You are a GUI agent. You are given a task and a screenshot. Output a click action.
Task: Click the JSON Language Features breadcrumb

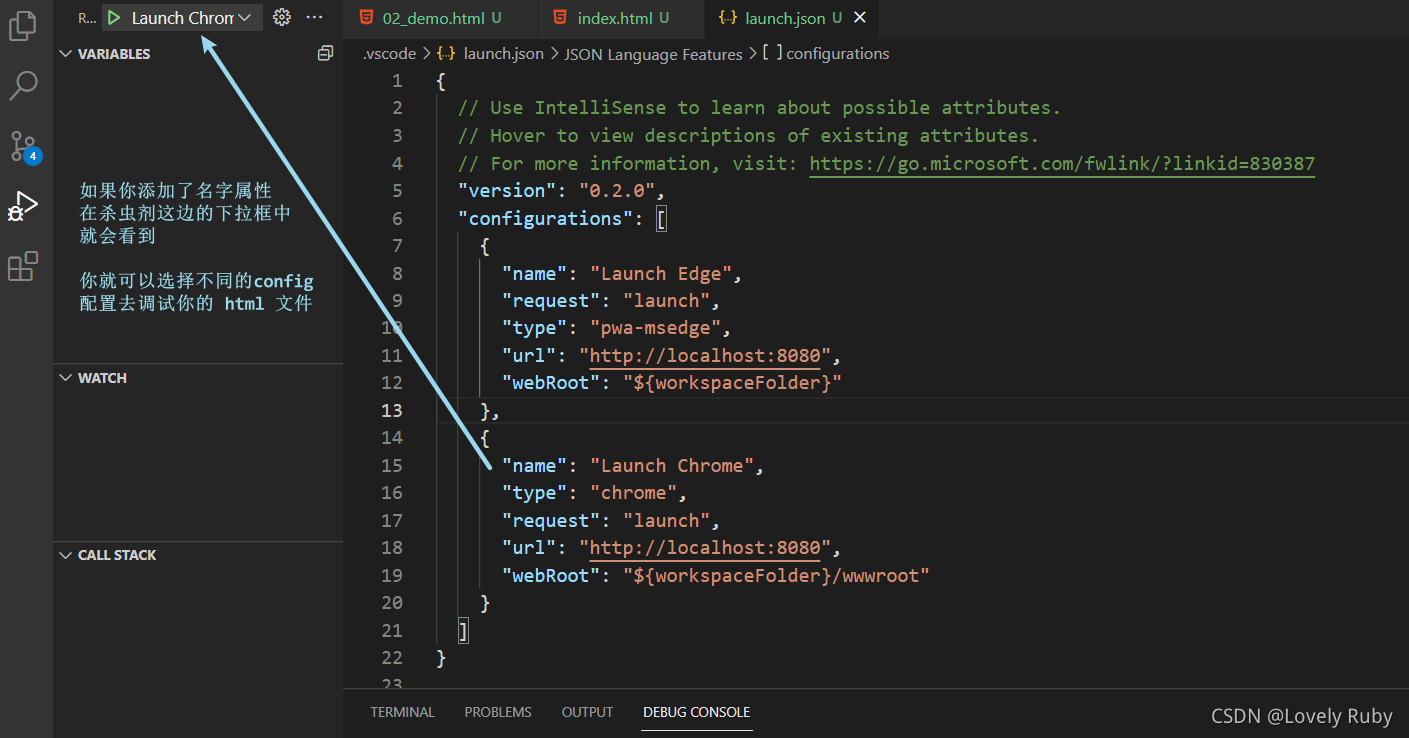653,54
